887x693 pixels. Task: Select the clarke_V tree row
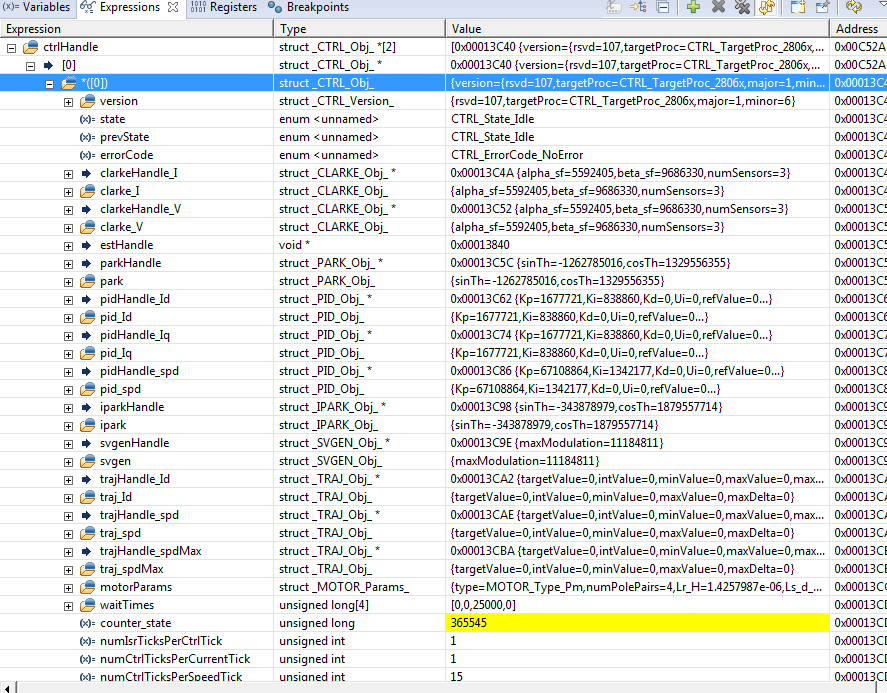pos(136,227)
